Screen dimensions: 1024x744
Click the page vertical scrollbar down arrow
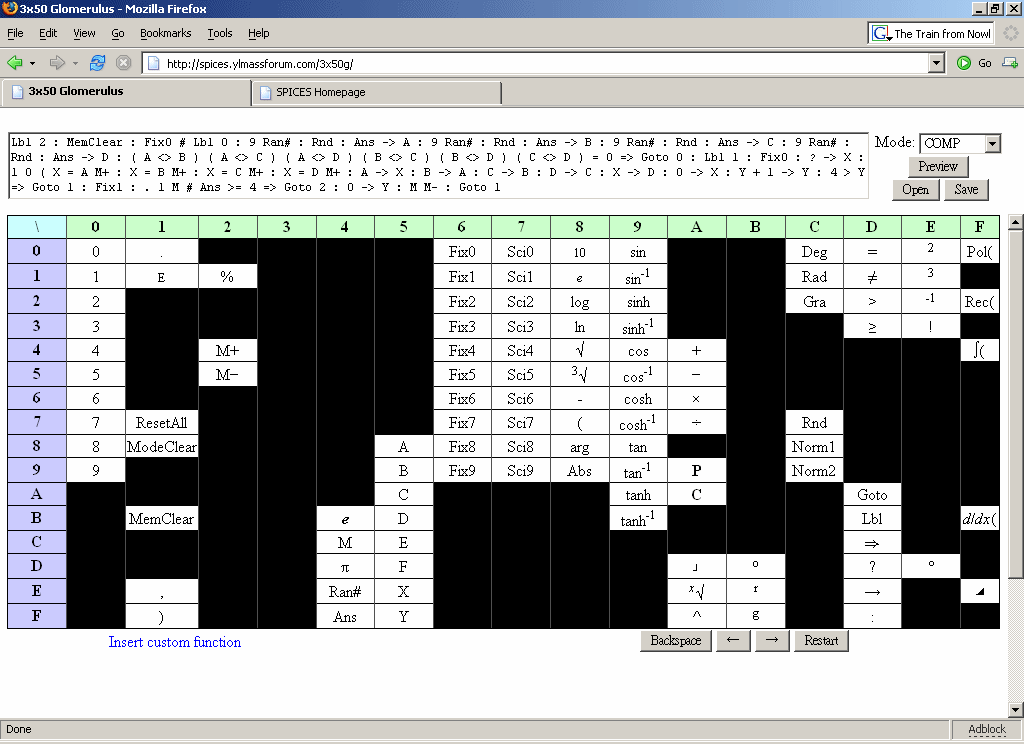click(x=1015, y=710)
